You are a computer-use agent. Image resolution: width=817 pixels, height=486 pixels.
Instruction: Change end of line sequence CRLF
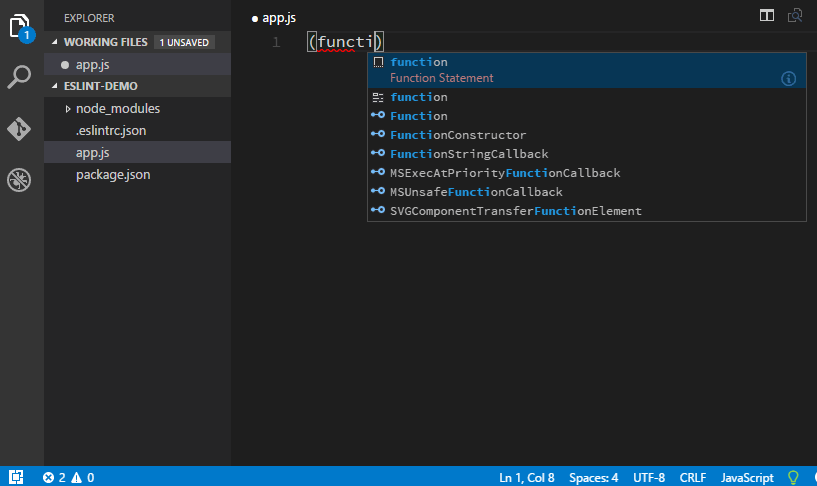click(x=692, y=477)
